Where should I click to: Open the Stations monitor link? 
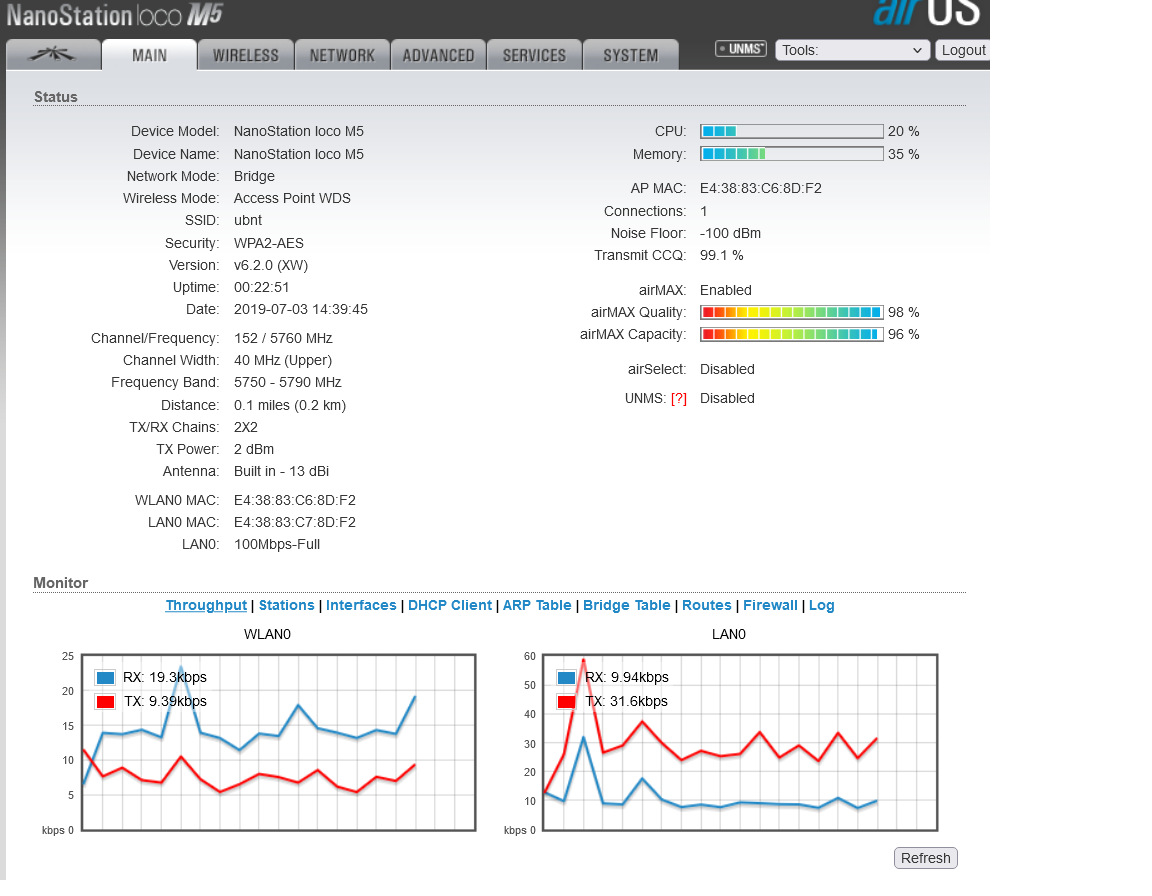click(x=287, y=606)
